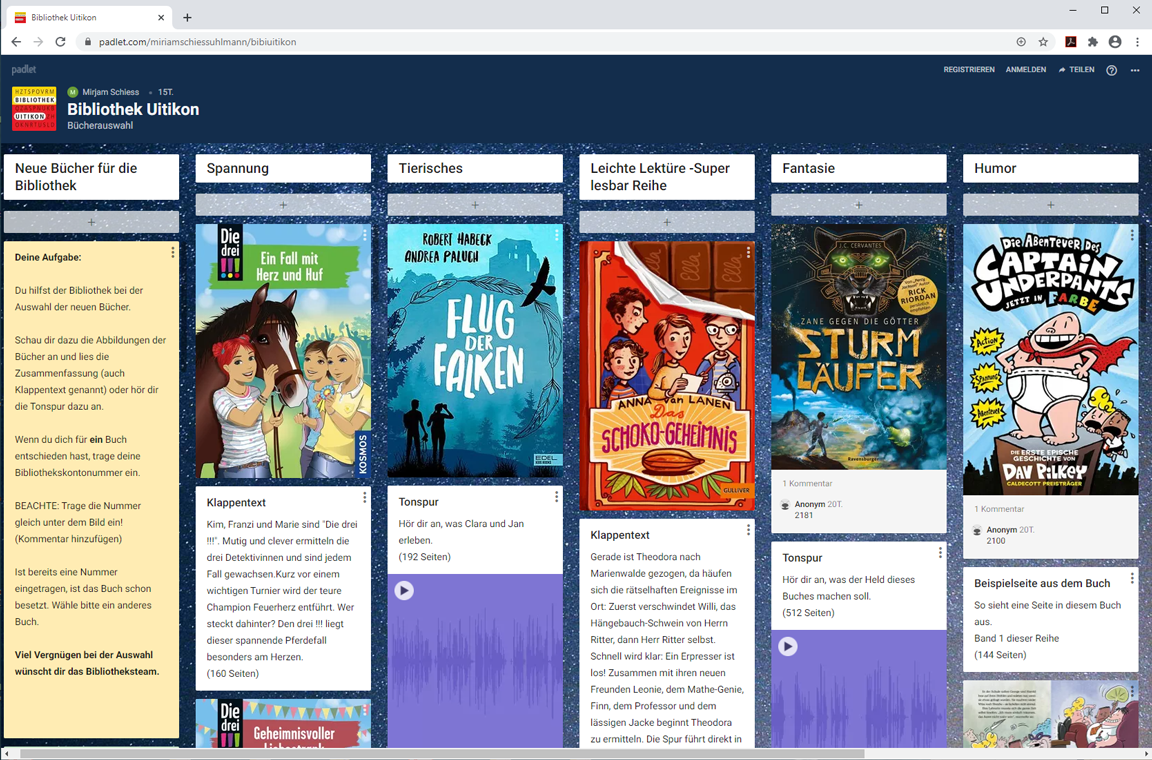
Task: Add a post to the Spannung column
Action: [283, 205]
